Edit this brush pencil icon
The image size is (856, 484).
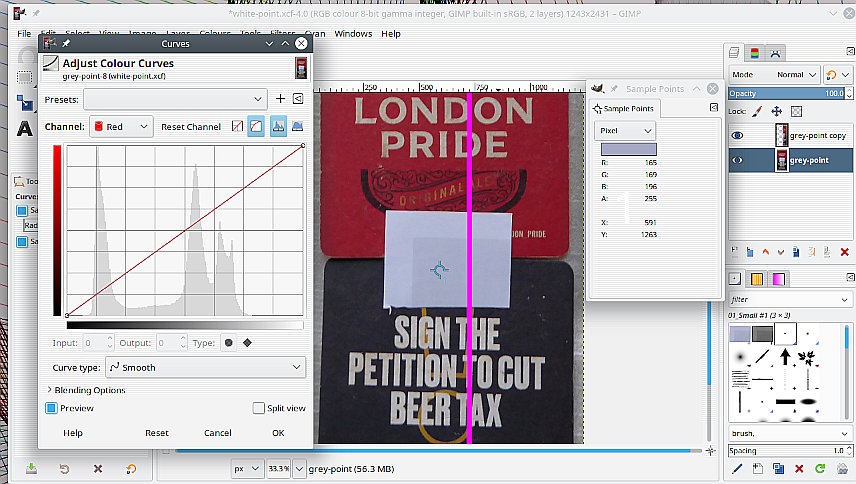click(x=737, y=468)
